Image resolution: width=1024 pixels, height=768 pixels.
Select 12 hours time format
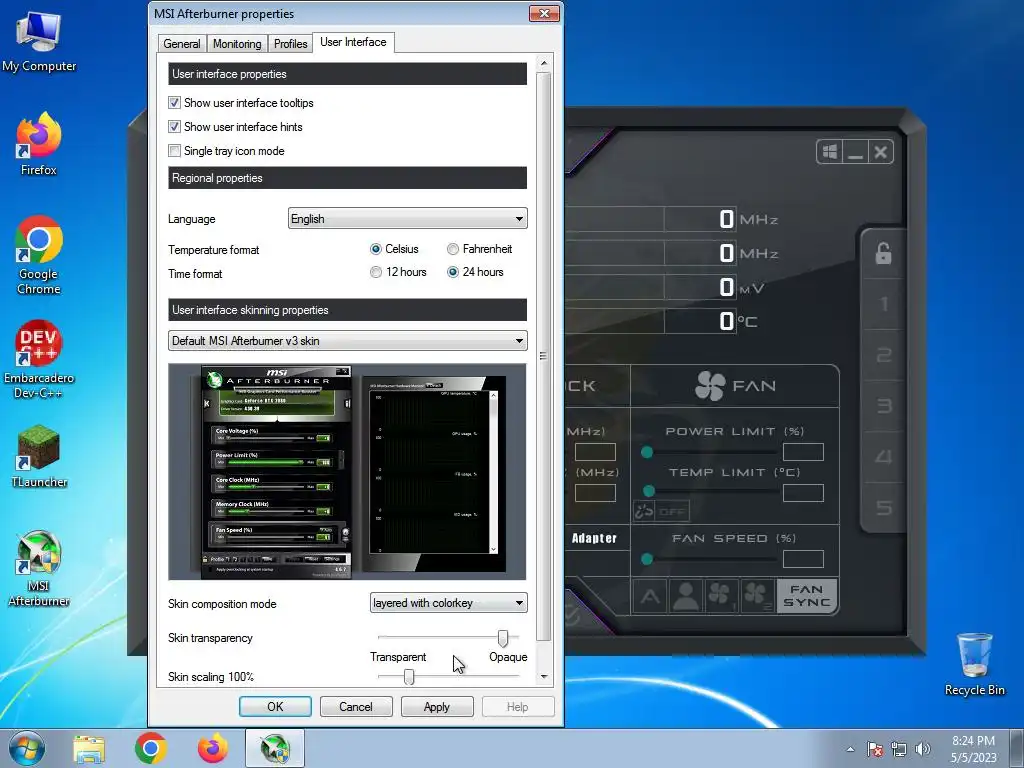tap(376, 272)
